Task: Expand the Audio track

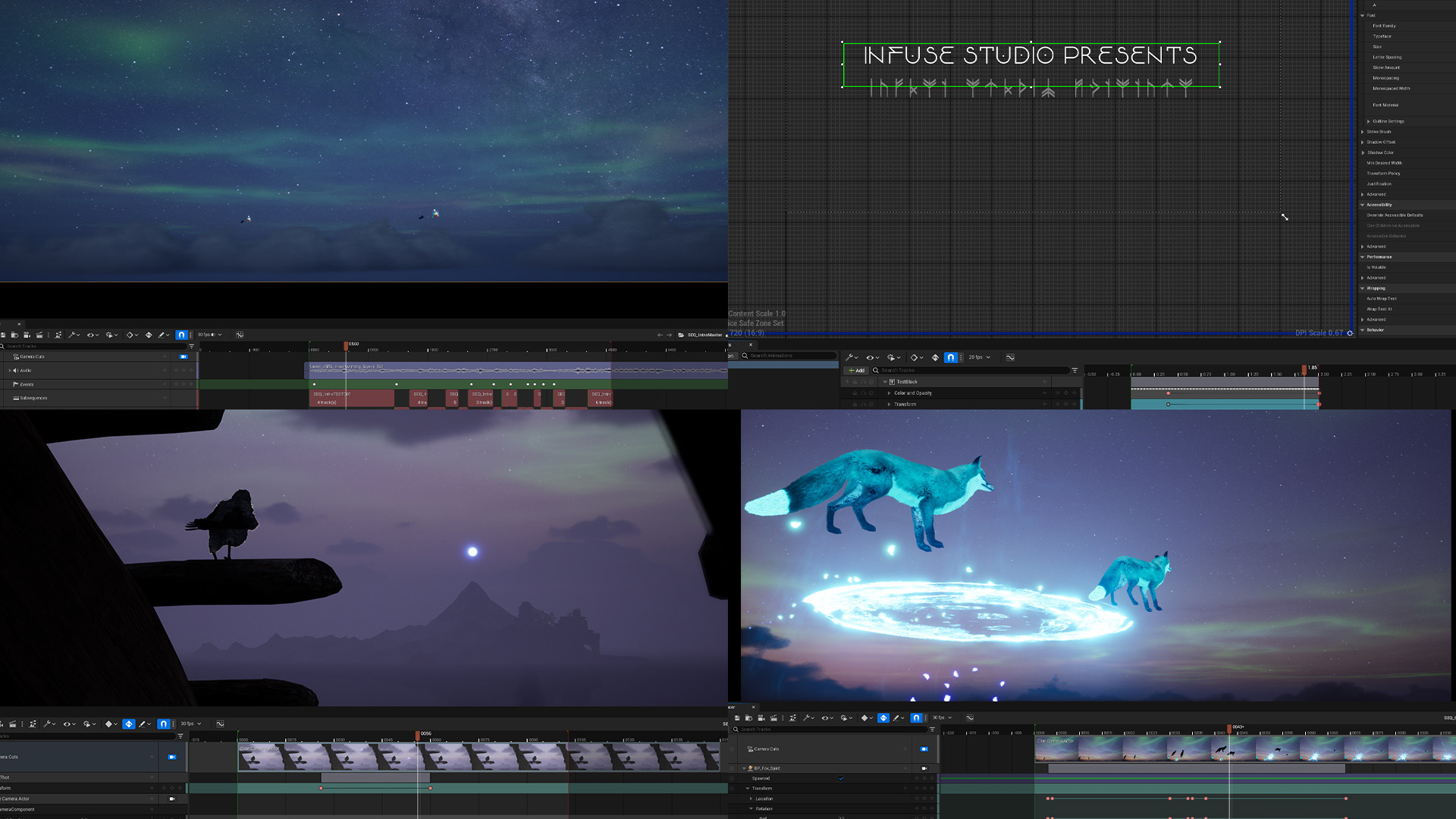Action: 10,371
